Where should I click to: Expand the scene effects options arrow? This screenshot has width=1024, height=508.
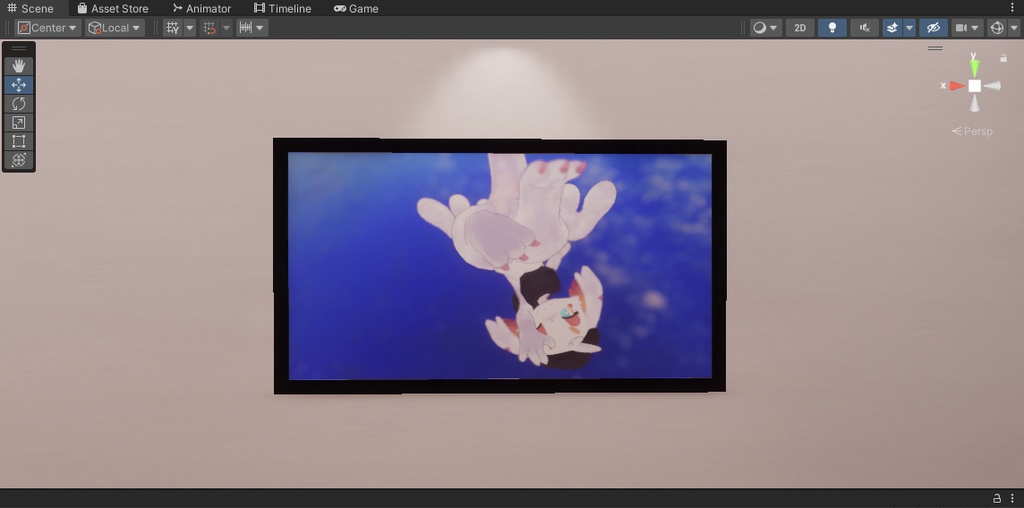click(x=909, y=27)
